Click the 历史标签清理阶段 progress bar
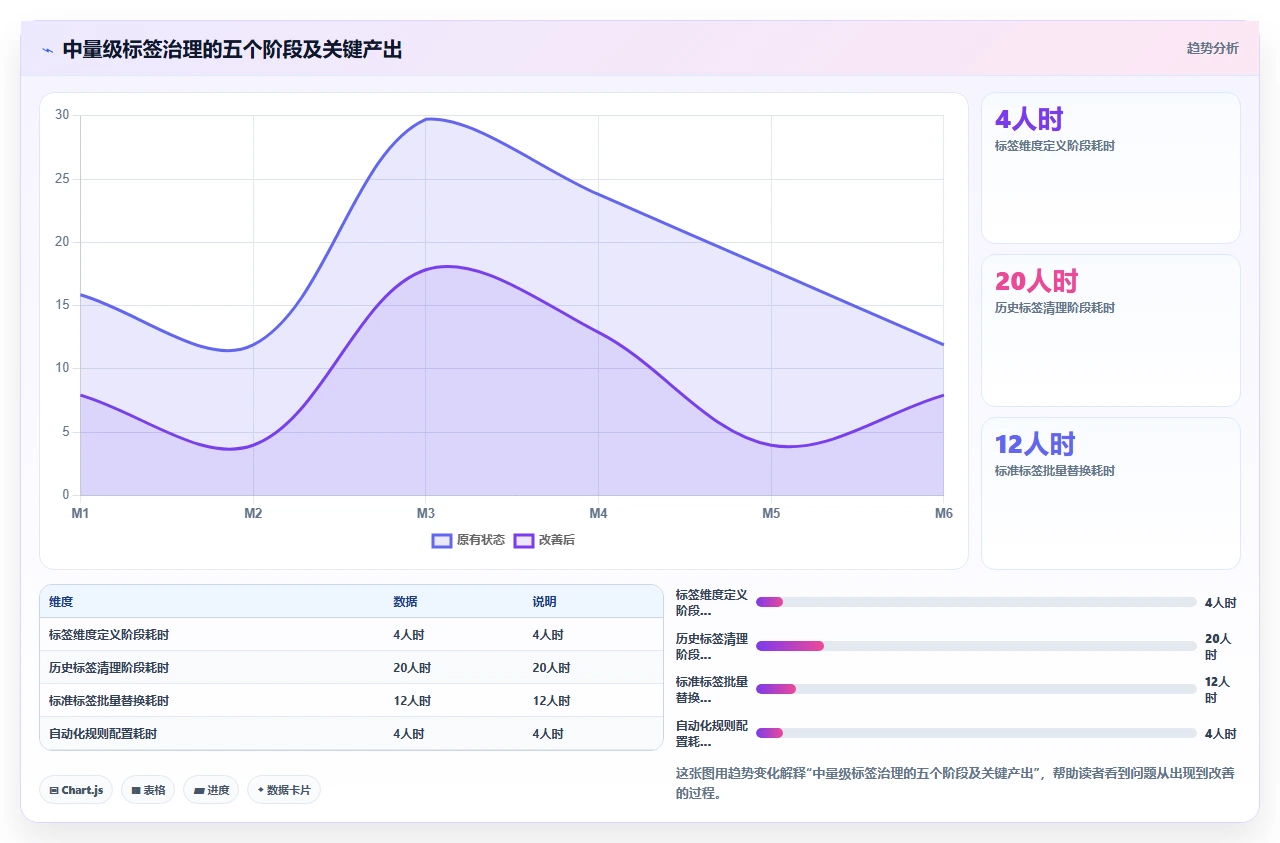 tap(976, 646)
